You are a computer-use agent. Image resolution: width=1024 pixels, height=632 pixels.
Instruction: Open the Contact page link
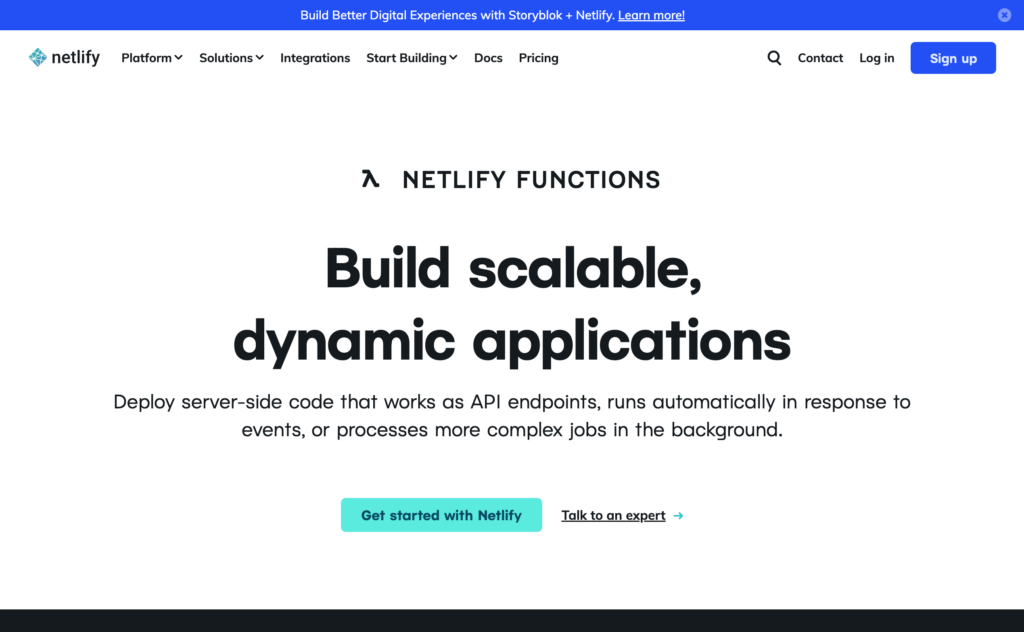point(820,58)
